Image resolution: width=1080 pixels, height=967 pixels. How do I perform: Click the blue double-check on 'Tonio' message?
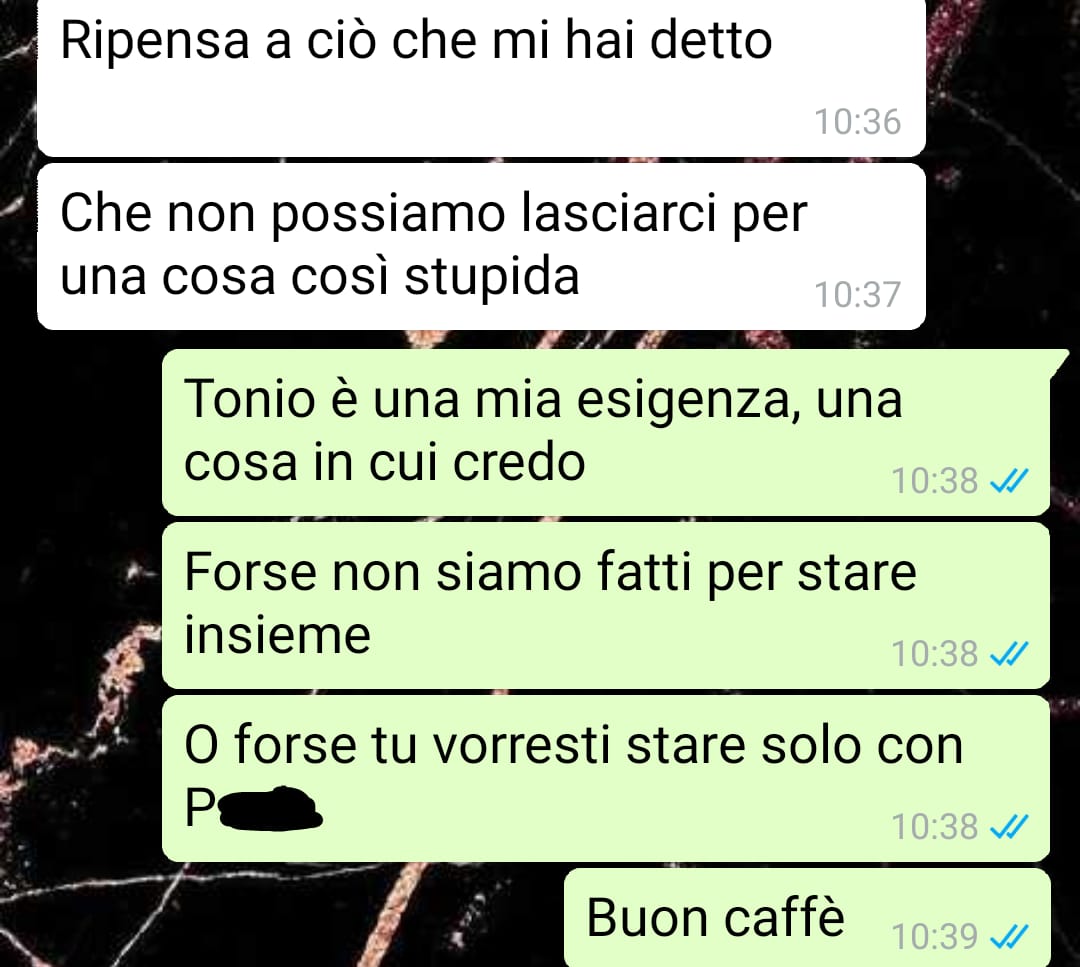coord(1009,481)
